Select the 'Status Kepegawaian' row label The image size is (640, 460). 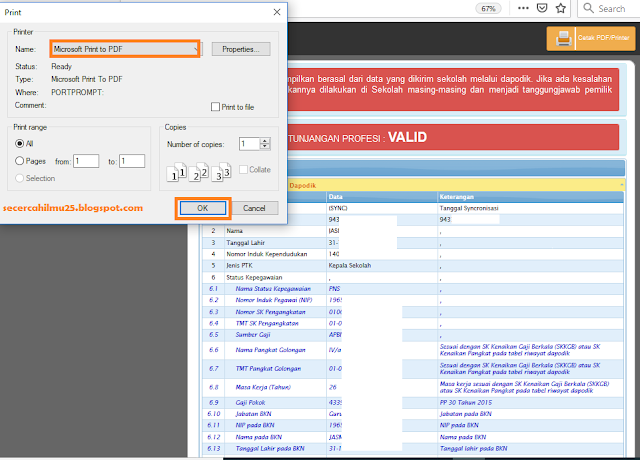coord(254,277)
